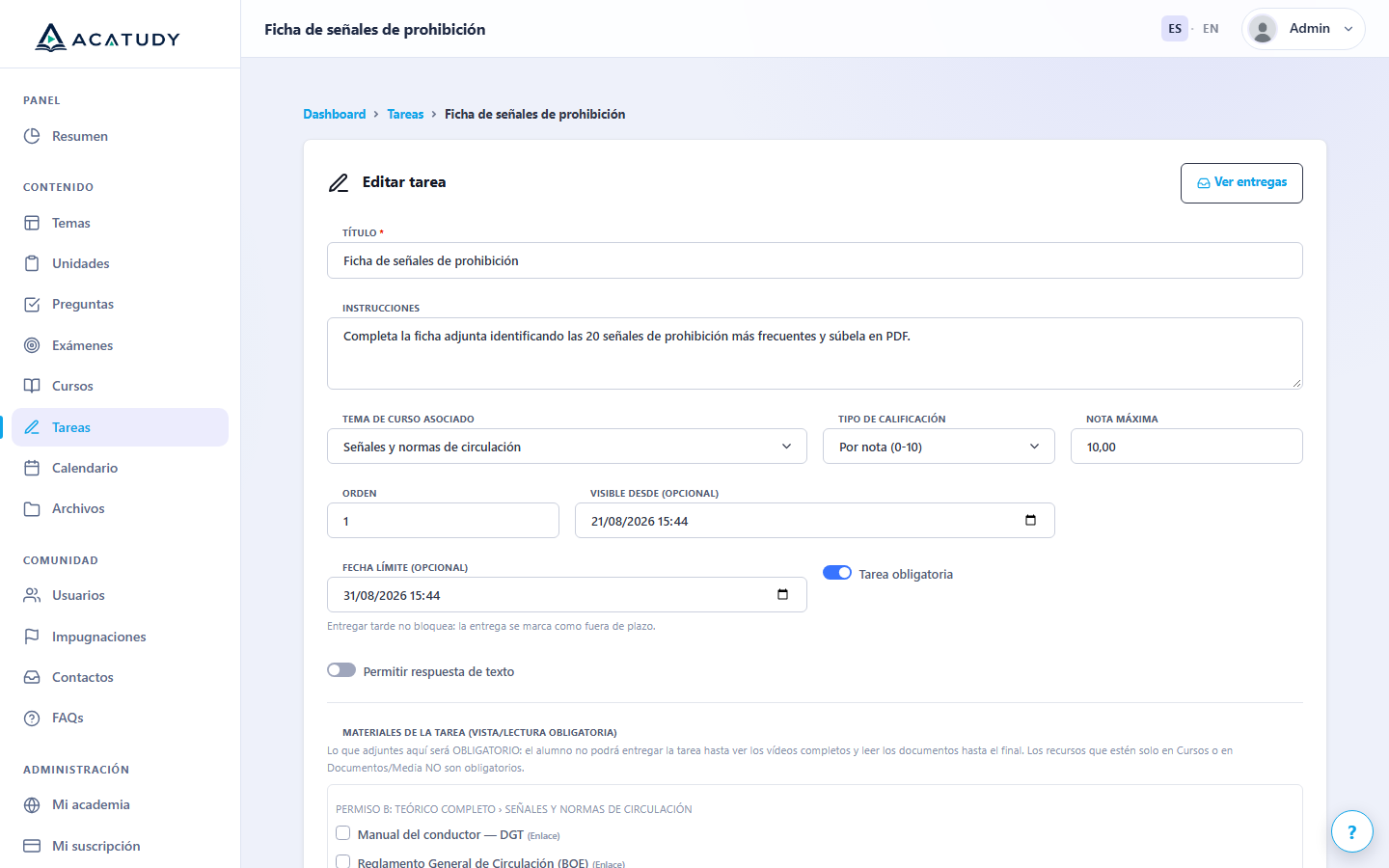
Task: Click the Tareas pencil icon in sidebar
Action: coord(32,427)
